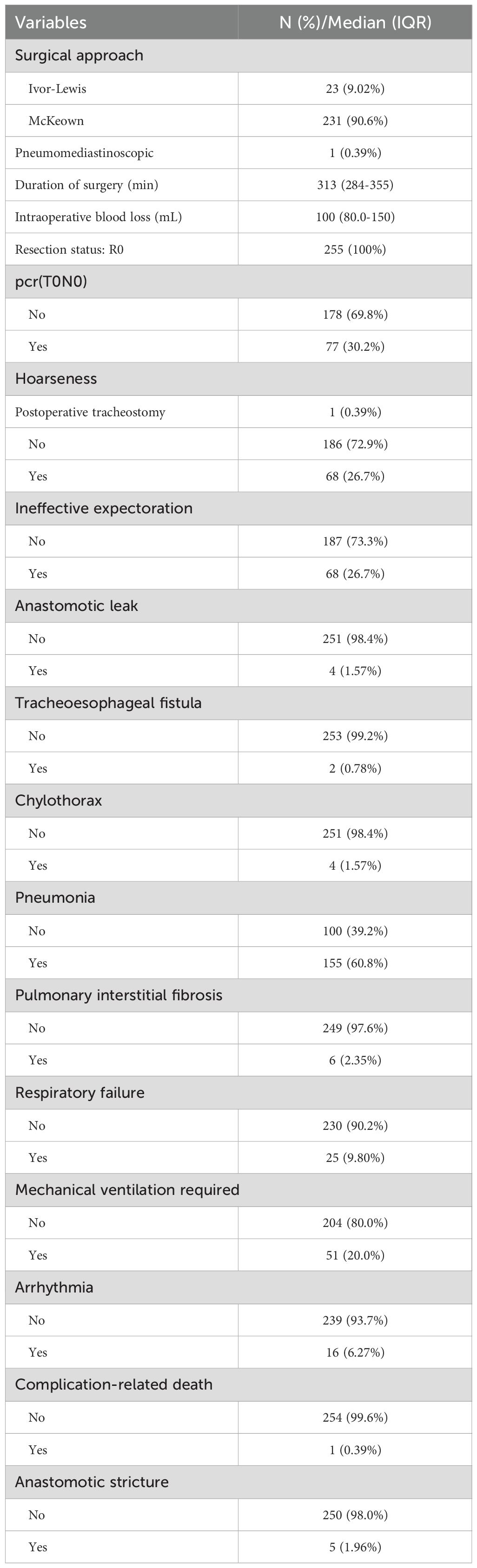The image size is (477, 1568).
Task: Click the Pulmonary interstitial fibrosis heading
Action: 119,995
